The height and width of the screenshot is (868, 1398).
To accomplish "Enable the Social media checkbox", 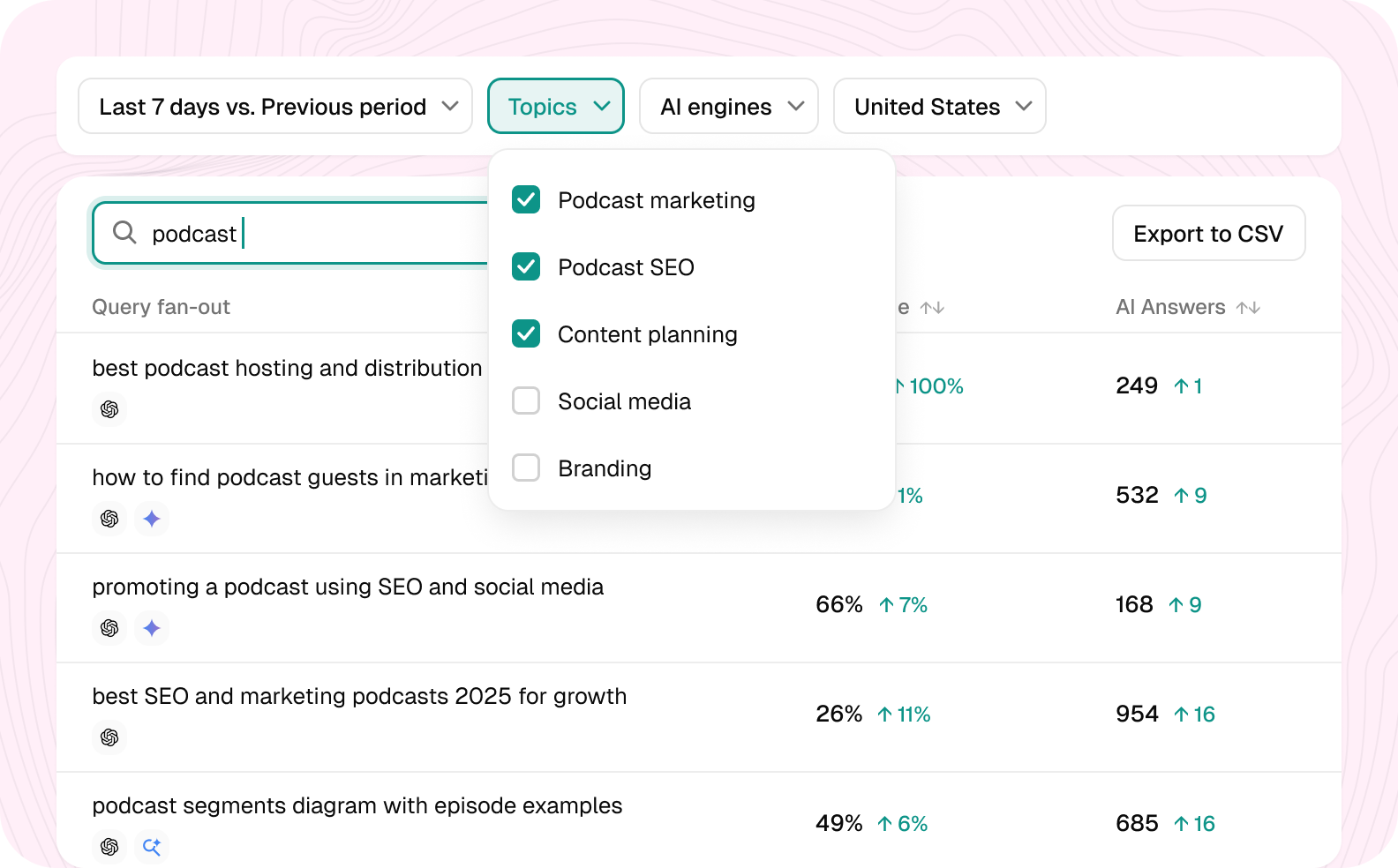I will (526, 400).
